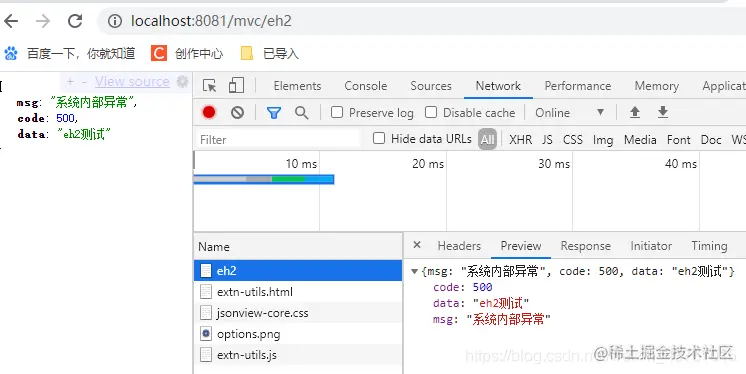Reload the page with the refresh icon
Viewport: 746px width, 374px height.
(75, 21)
